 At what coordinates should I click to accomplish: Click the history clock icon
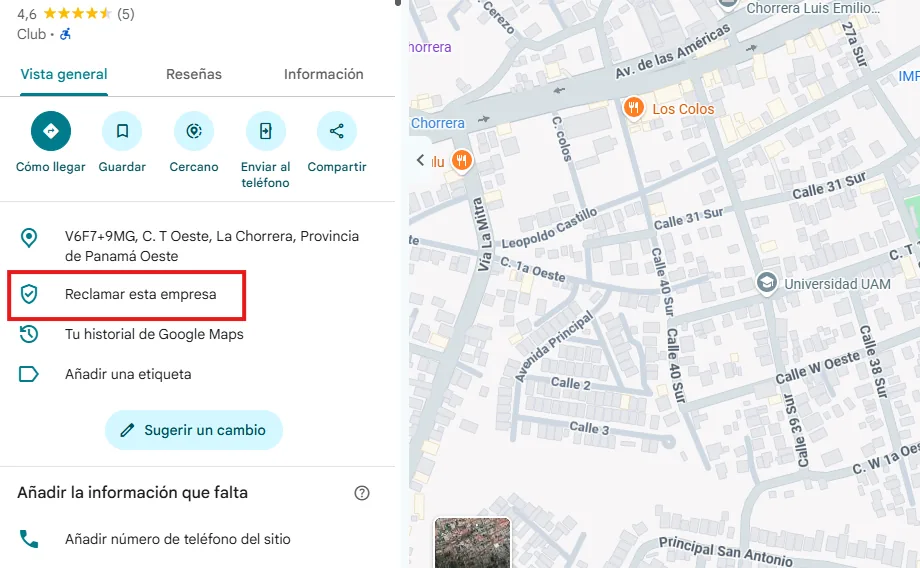[29, 334]
